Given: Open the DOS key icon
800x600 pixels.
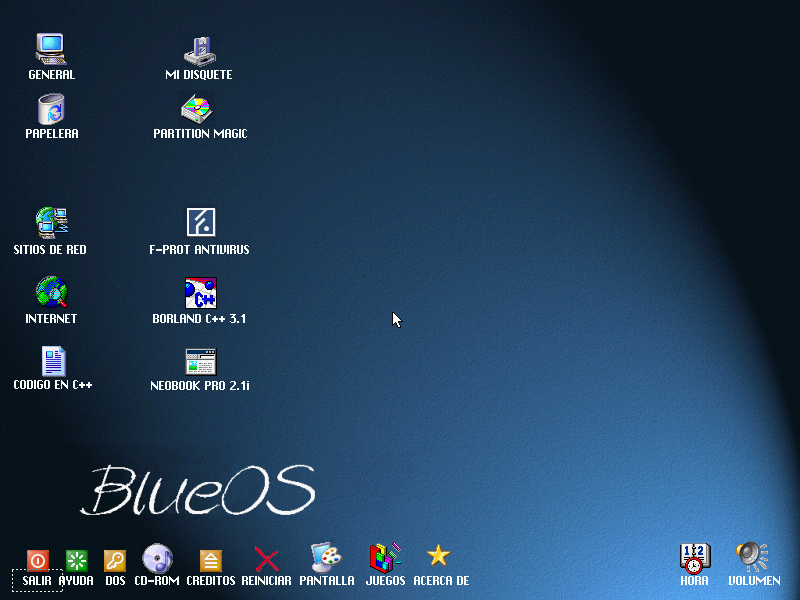Looking at the screenshot, I should coord(115,561).
